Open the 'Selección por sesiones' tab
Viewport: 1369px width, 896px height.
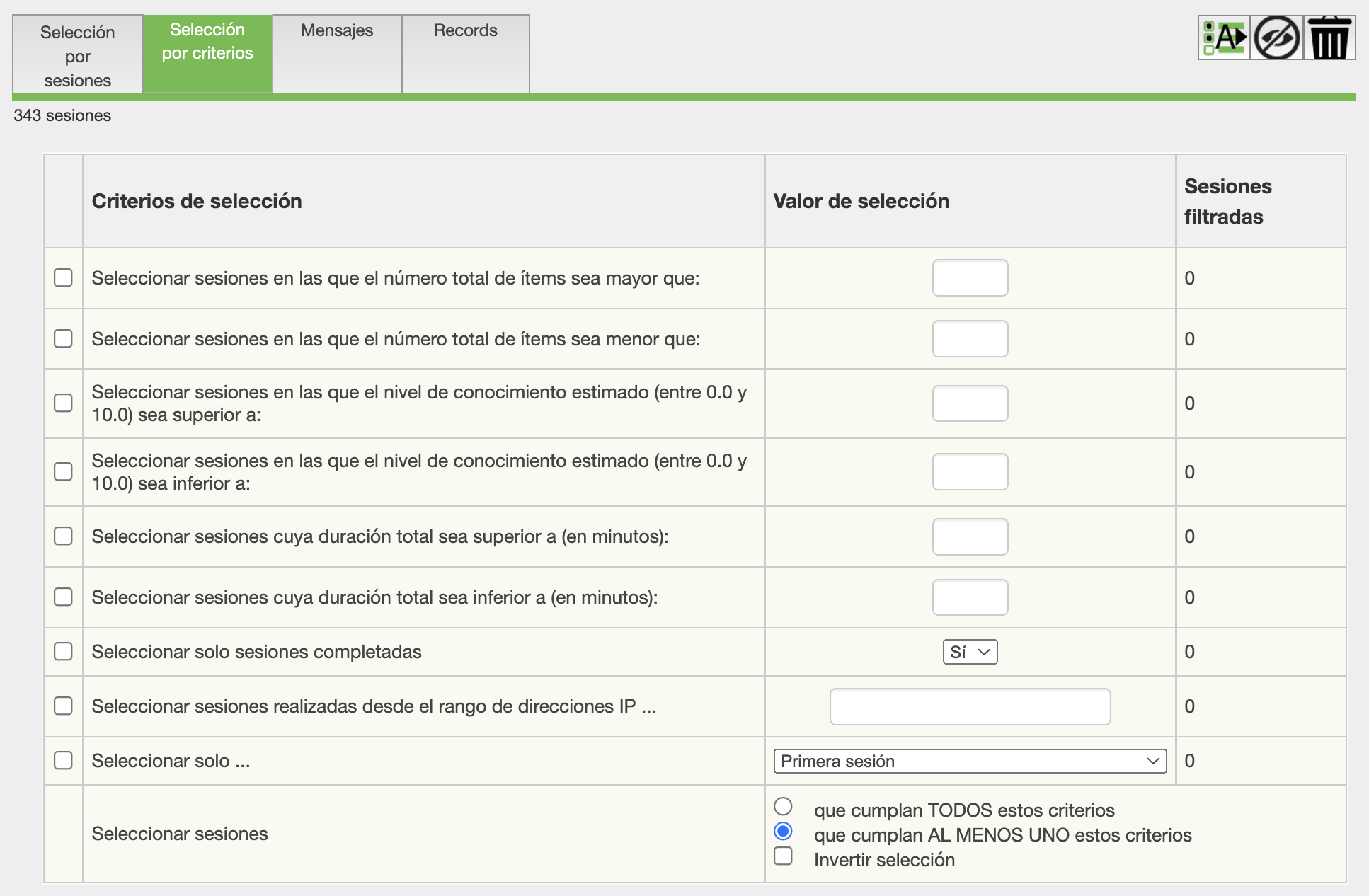[78, 55]
